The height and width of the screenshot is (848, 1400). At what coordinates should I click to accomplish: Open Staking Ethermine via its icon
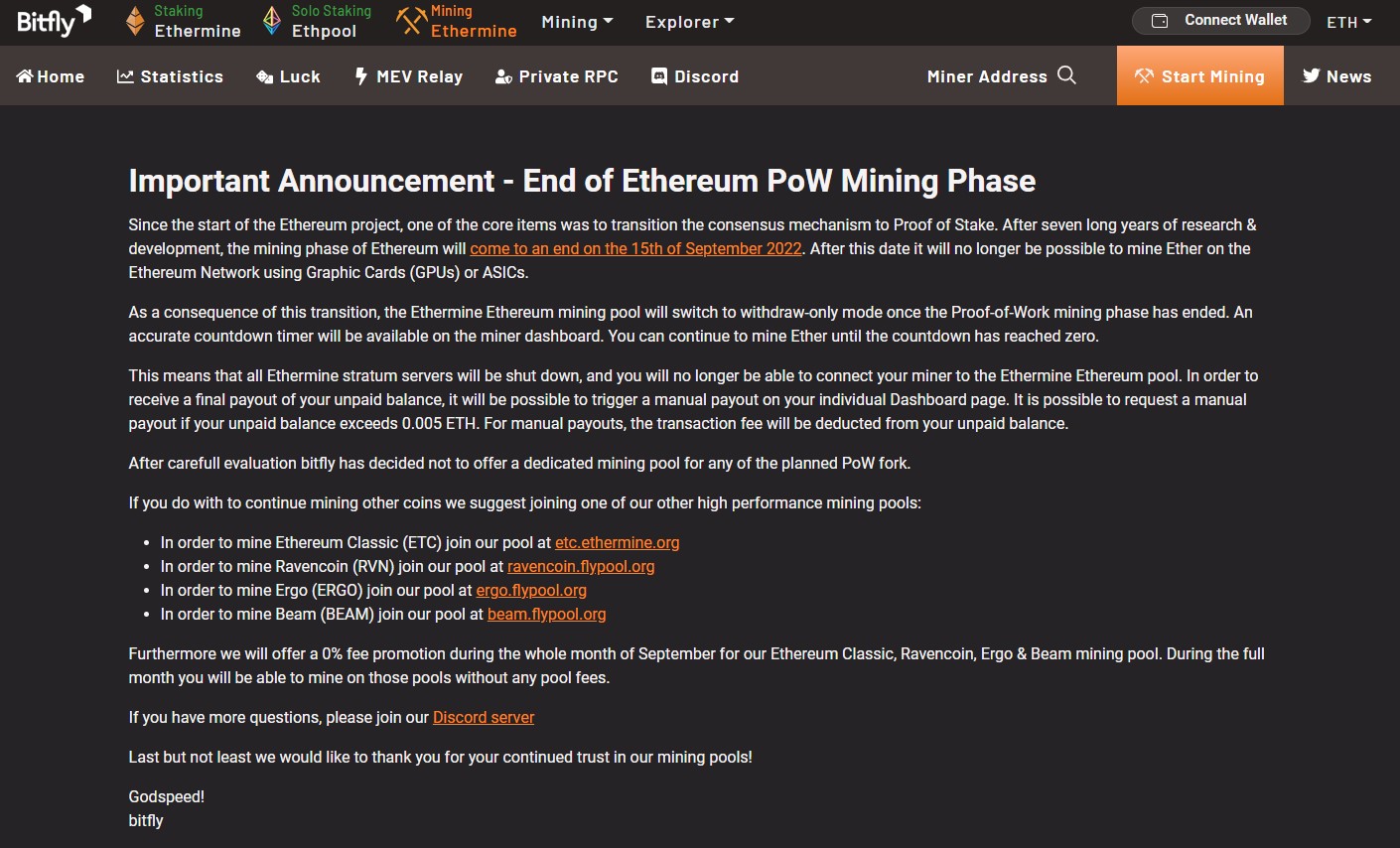click(x=136, y=21)
